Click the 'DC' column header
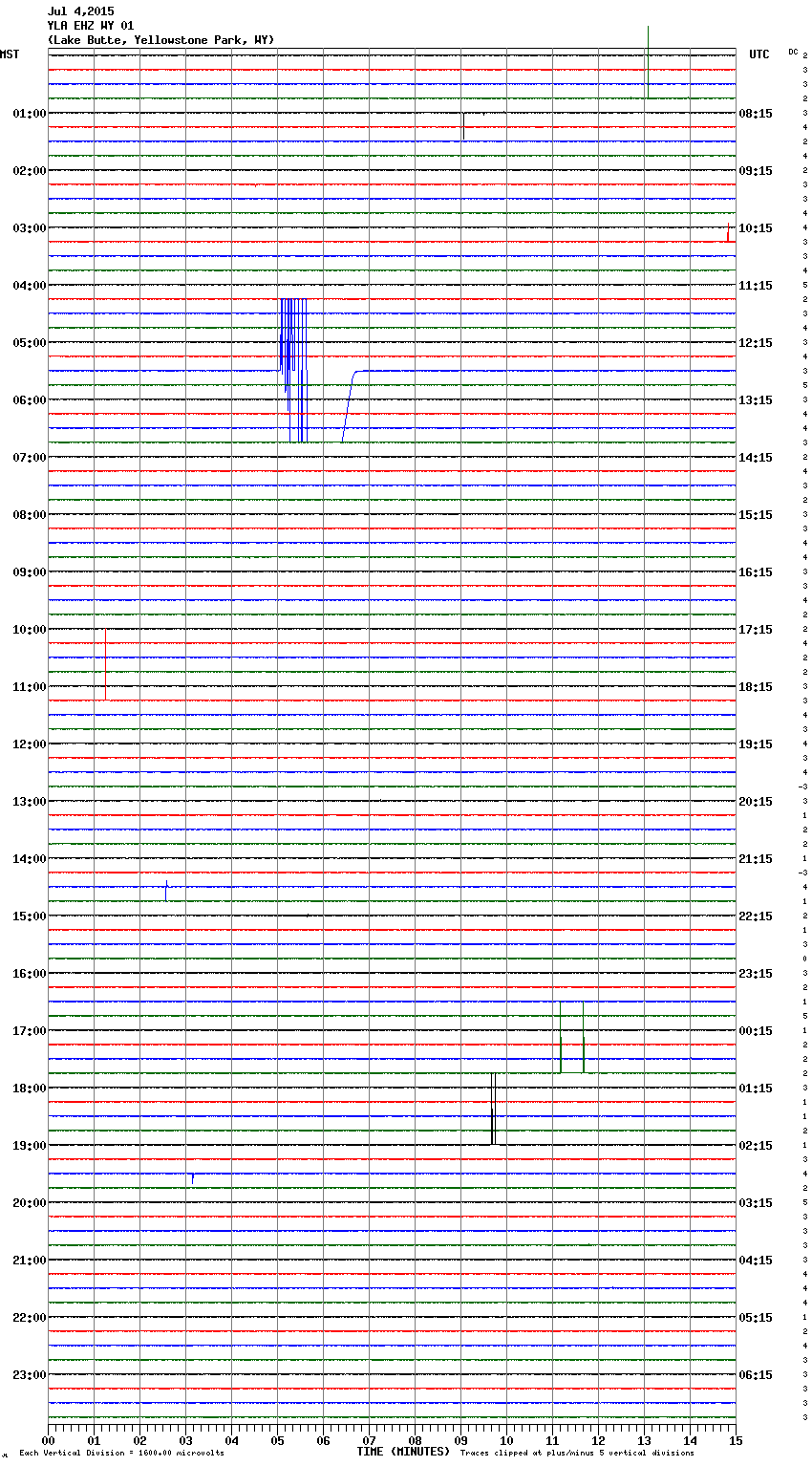Screen dimensions: 812x1466 coord(793,52)
